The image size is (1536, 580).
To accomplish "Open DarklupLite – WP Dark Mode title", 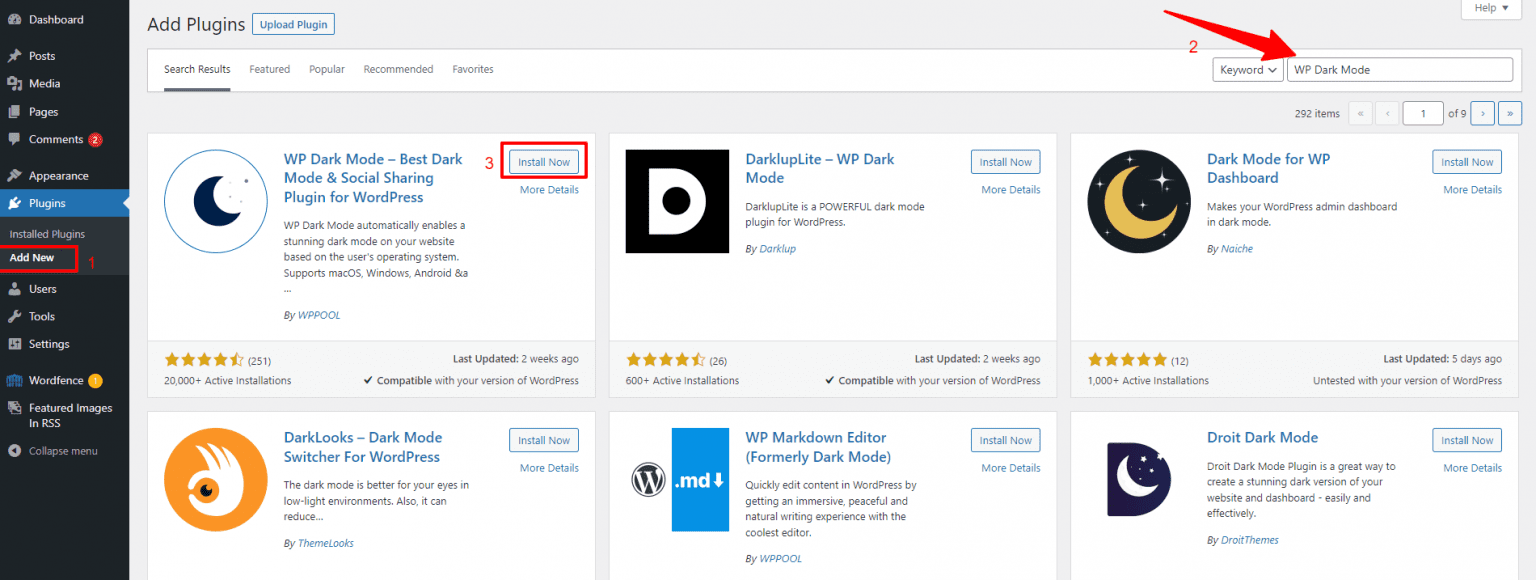I will click(x=820, y=168).
